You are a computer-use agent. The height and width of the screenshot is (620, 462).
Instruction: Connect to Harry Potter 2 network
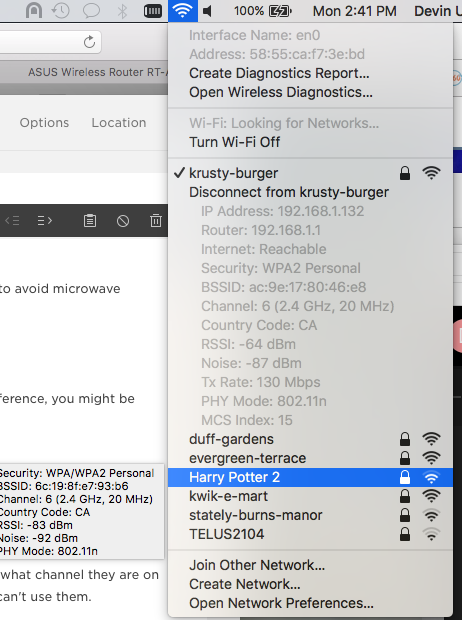pyautogui.click(x=311, y=477)
